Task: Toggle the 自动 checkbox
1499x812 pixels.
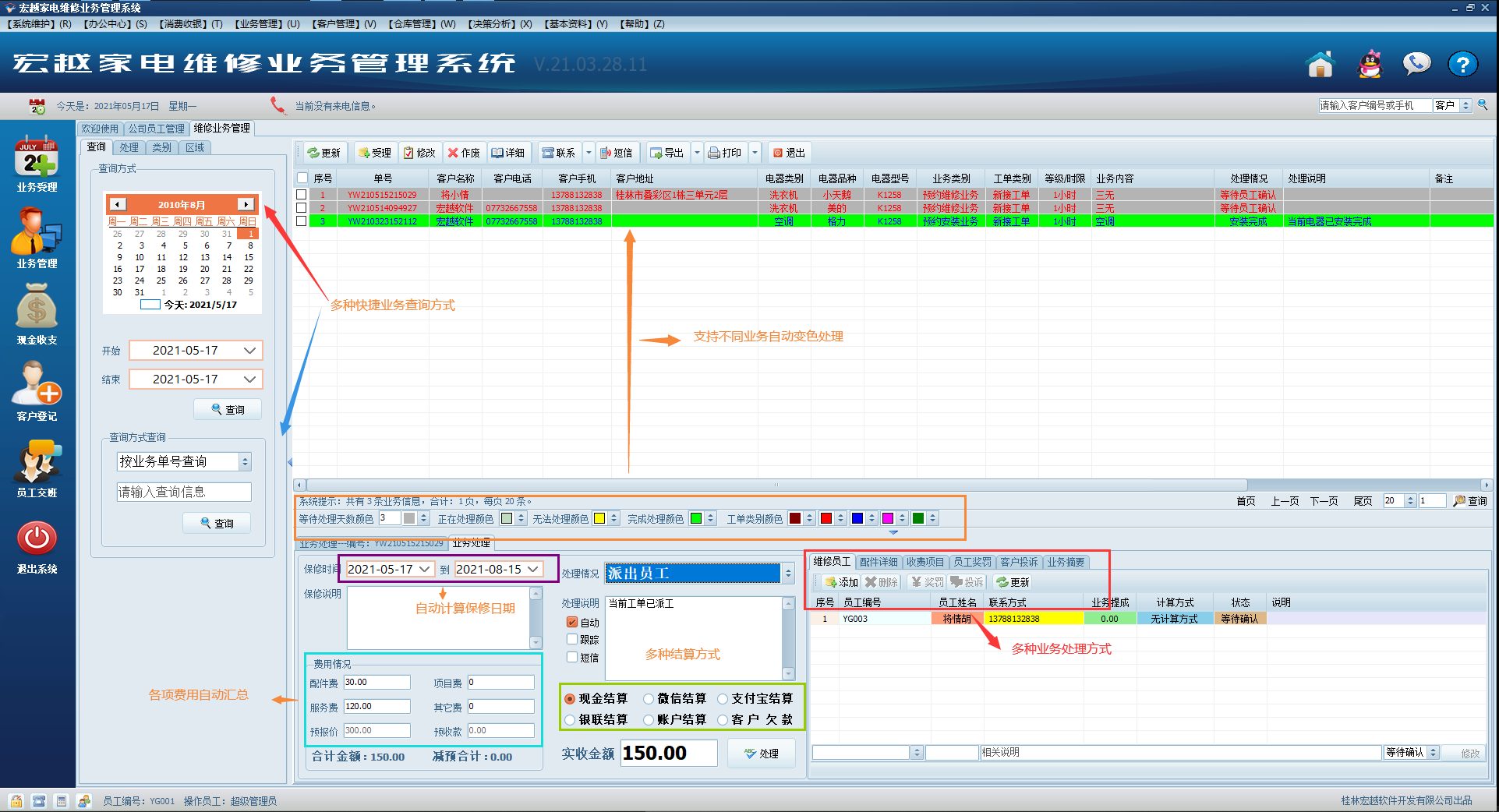Action: pyautogui.click(x=572, y=623)
